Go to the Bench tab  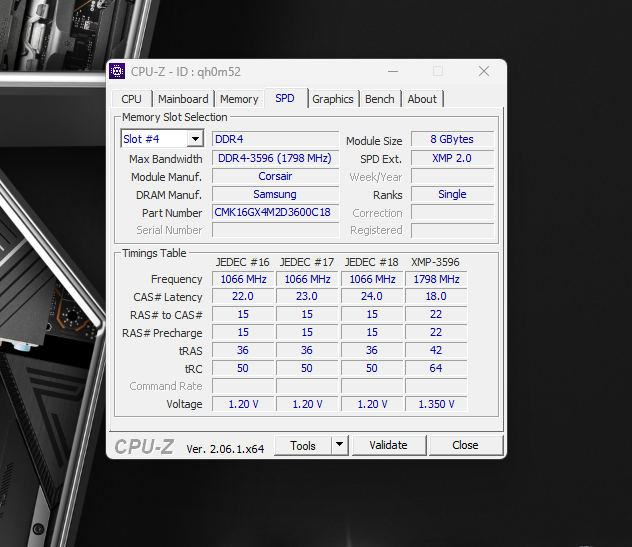coord(380,99)
